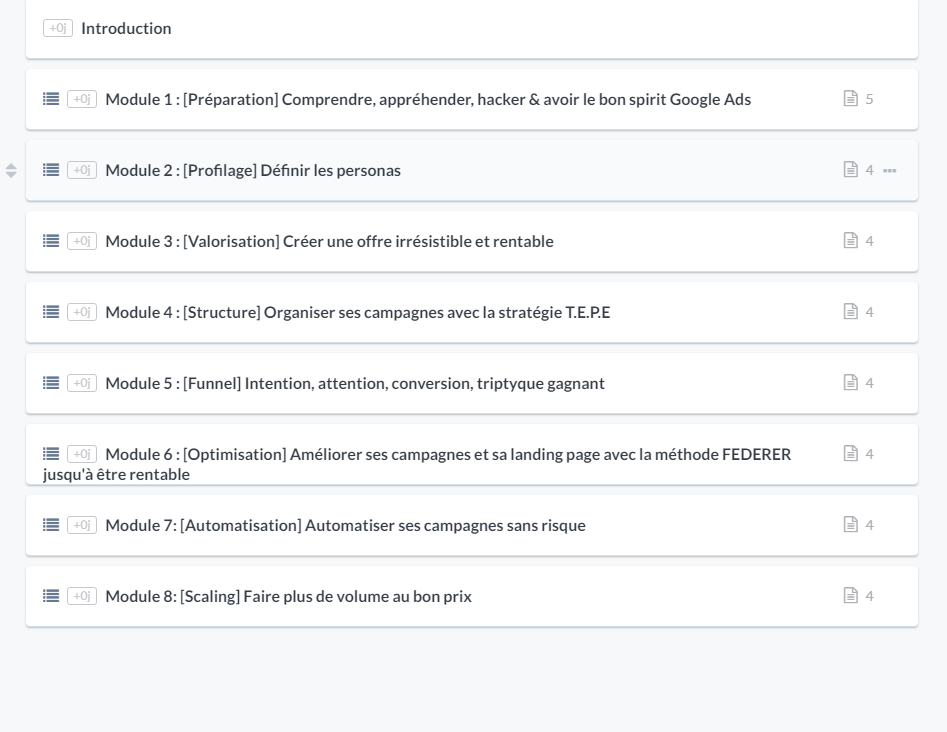Expand Module 2 Profilage list icon

pos(51,170)
